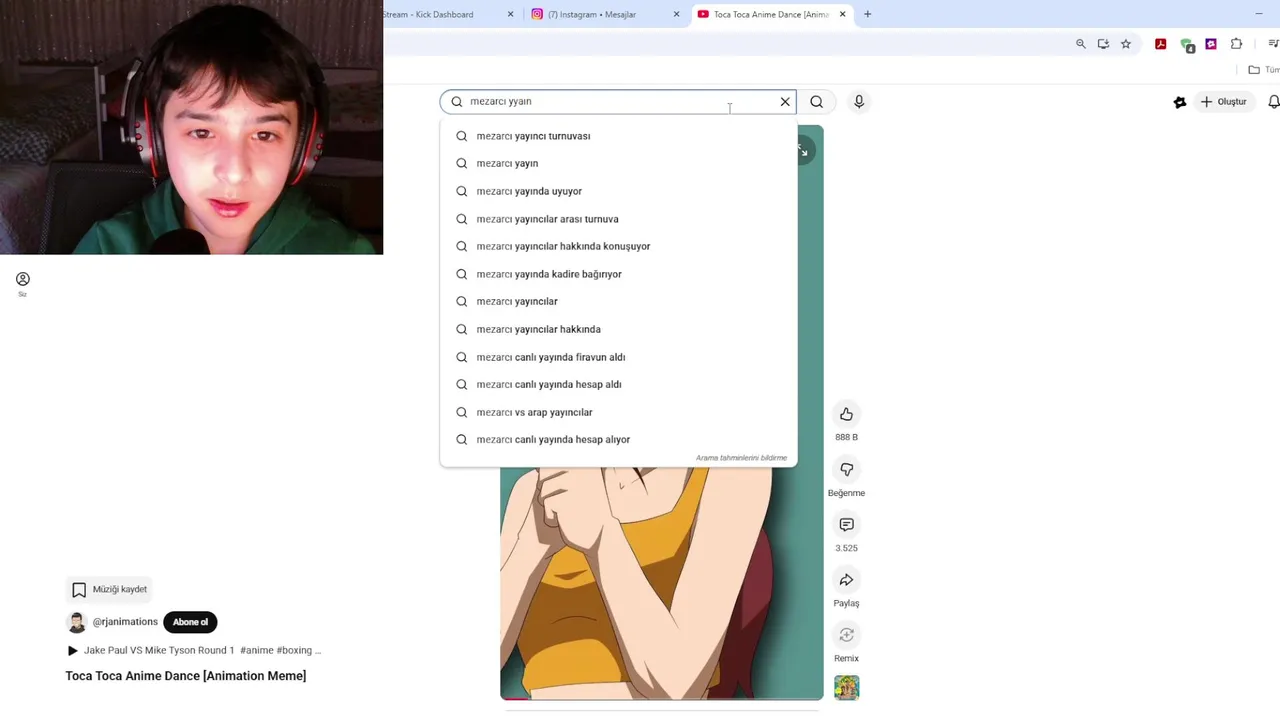Bookmark this page with star icon
1280x720 pixels.
pos(1126,44)
